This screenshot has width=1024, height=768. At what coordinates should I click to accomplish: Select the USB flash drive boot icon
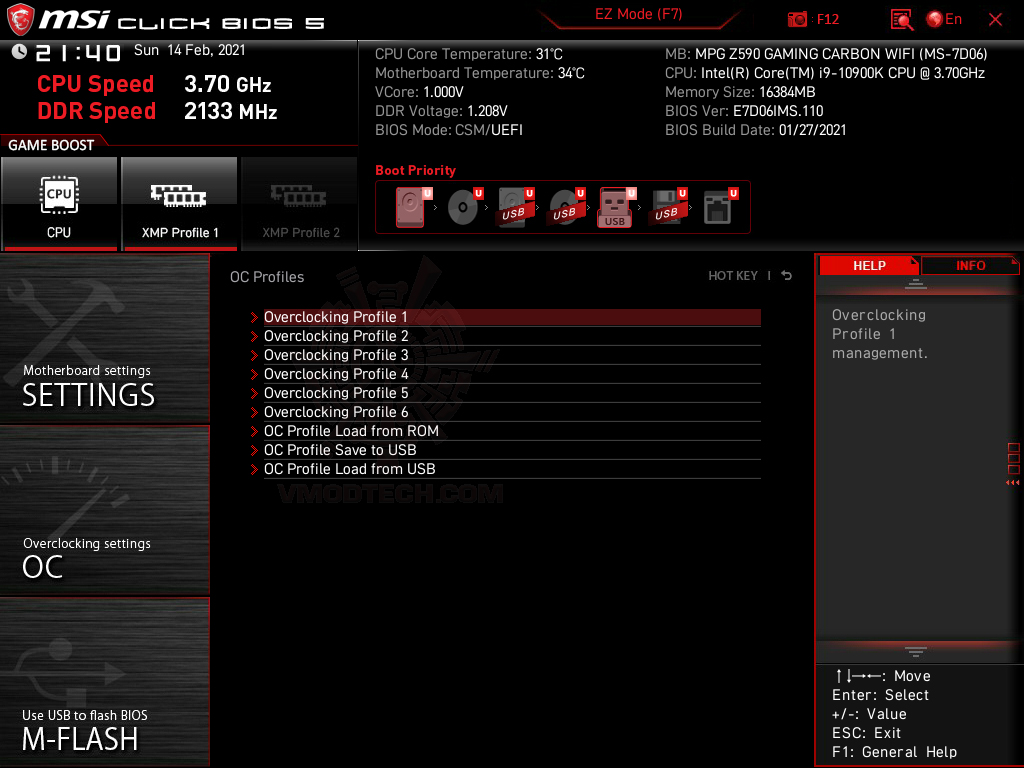click(613, 206)
